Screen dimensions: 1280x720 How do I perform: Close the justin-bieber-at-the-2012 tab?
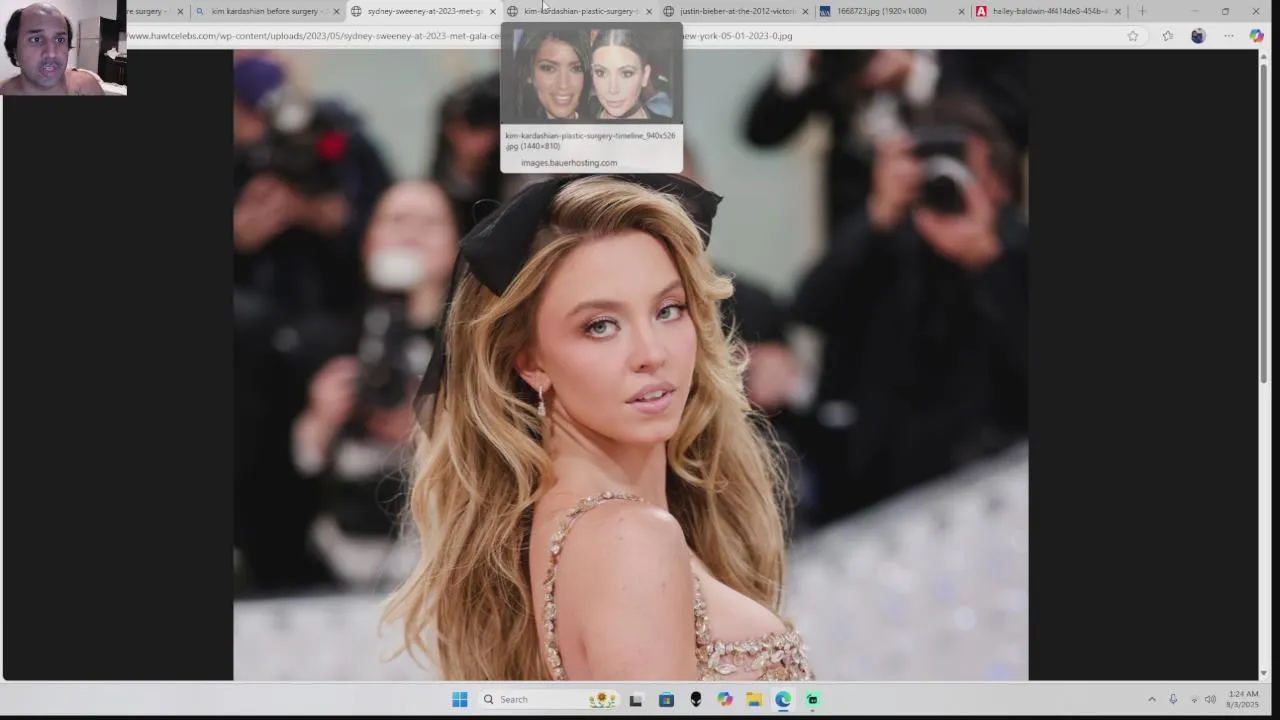tap(805, 12)
